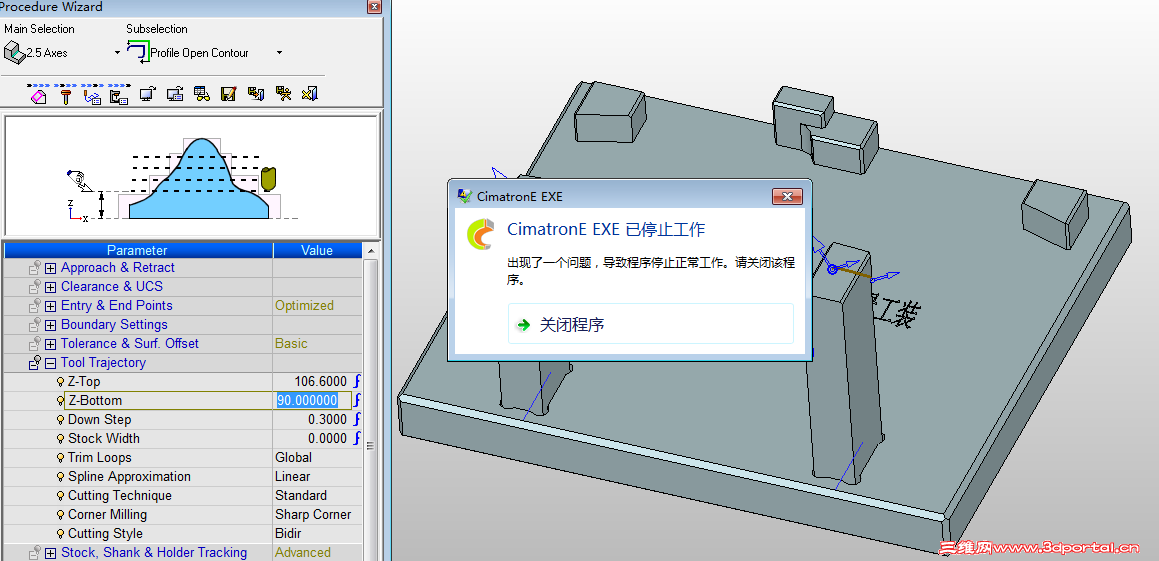Open the machine parameters step icon
This screenshot has height=561, width=1159.
click(119, 95)
